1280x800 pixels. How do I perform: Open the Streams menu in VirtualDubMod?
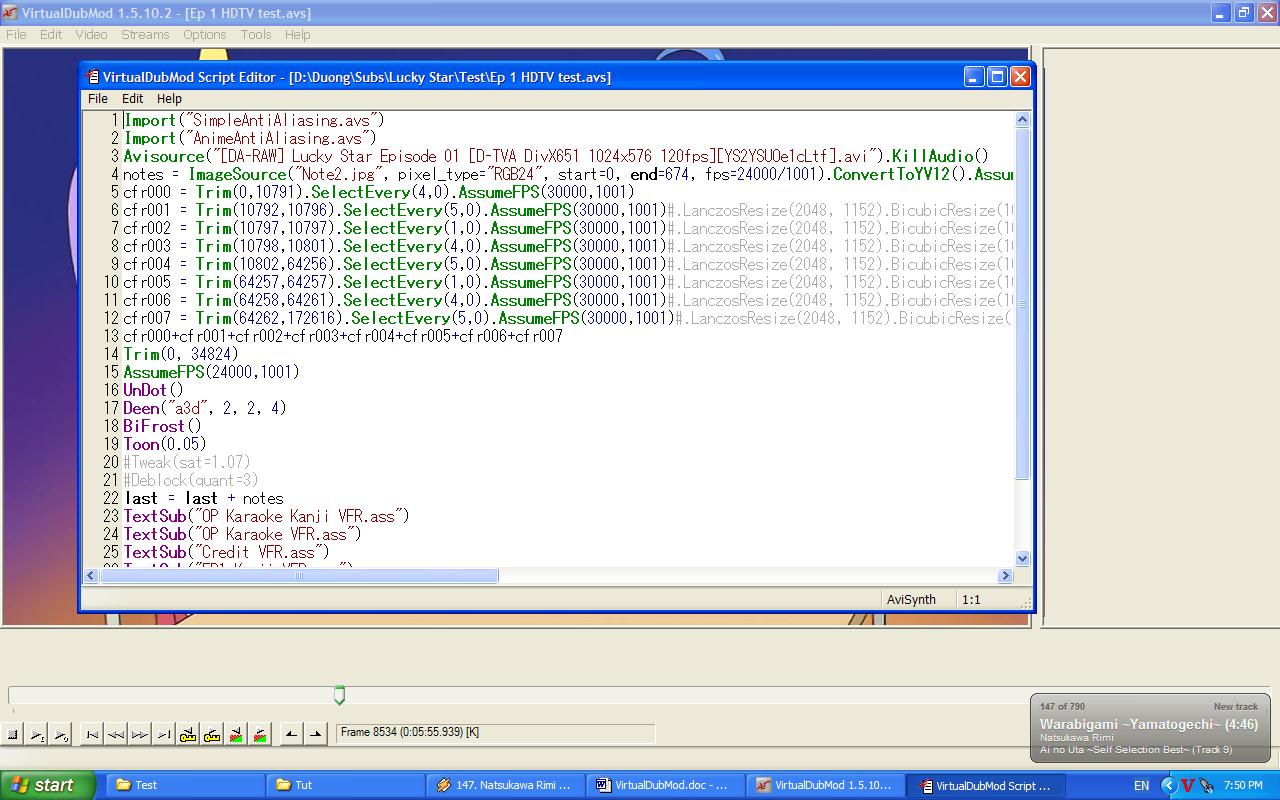point(145,34)
